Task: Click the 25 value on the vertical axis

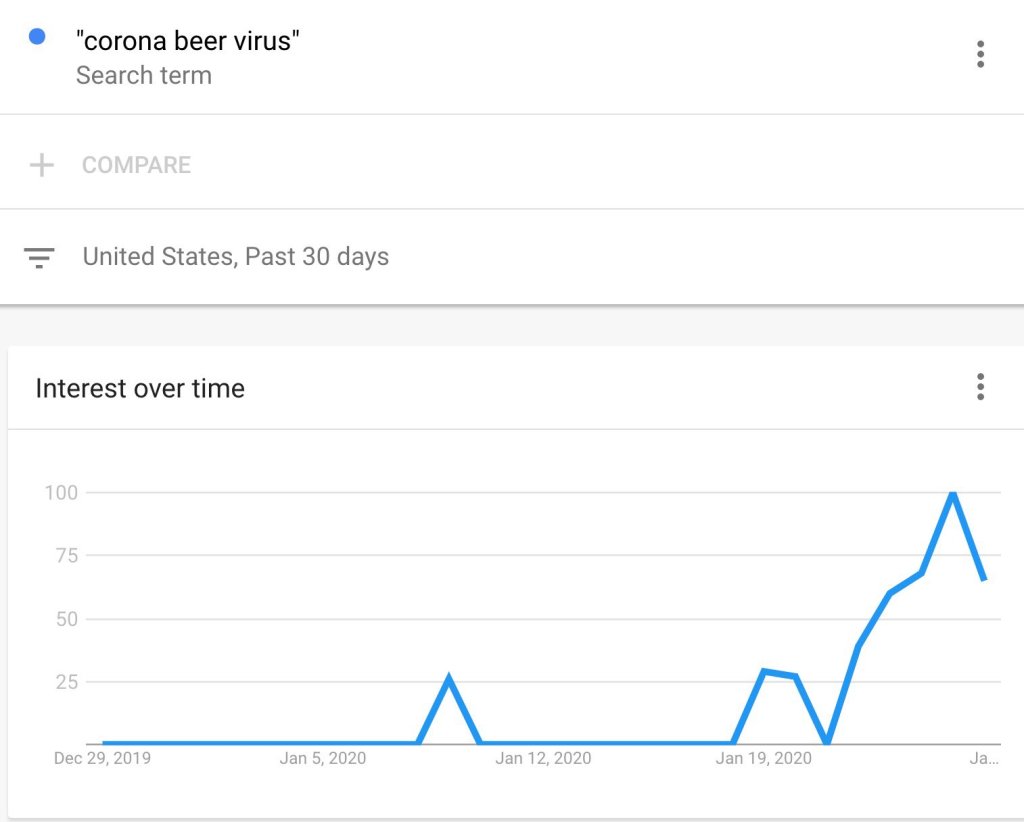Action: pos(66,682)
